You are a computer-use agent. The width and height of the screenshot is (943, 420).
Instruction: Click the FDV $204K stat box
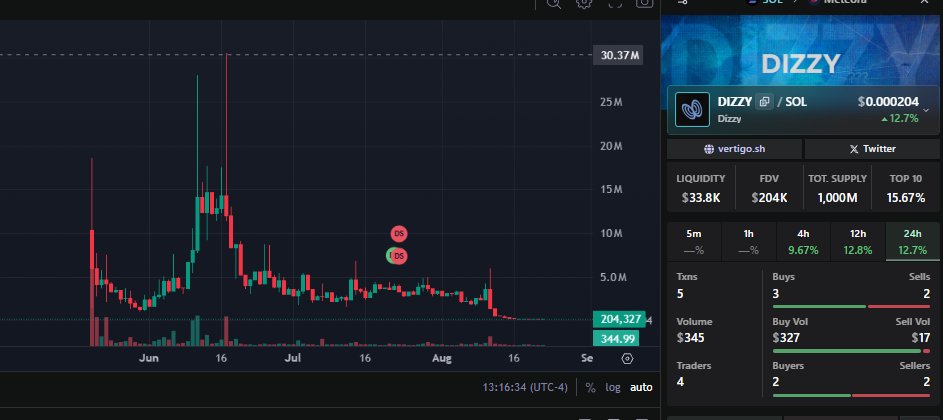769,188
